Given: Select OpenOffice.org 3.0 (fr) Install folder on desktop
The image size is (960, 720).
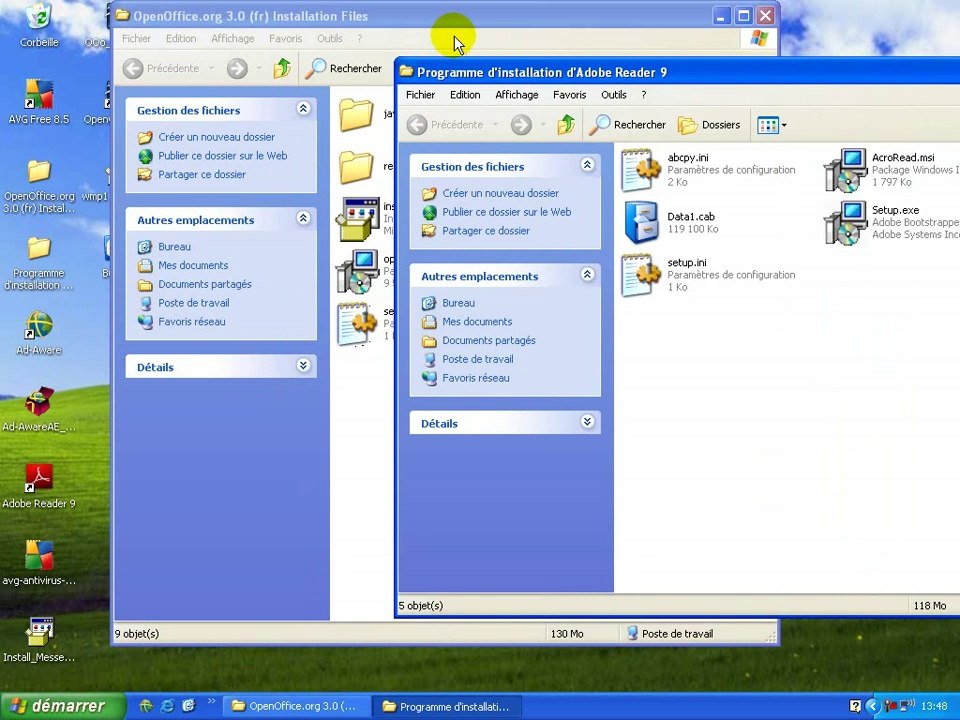Looking at the screenshot, I should point(39,186).
